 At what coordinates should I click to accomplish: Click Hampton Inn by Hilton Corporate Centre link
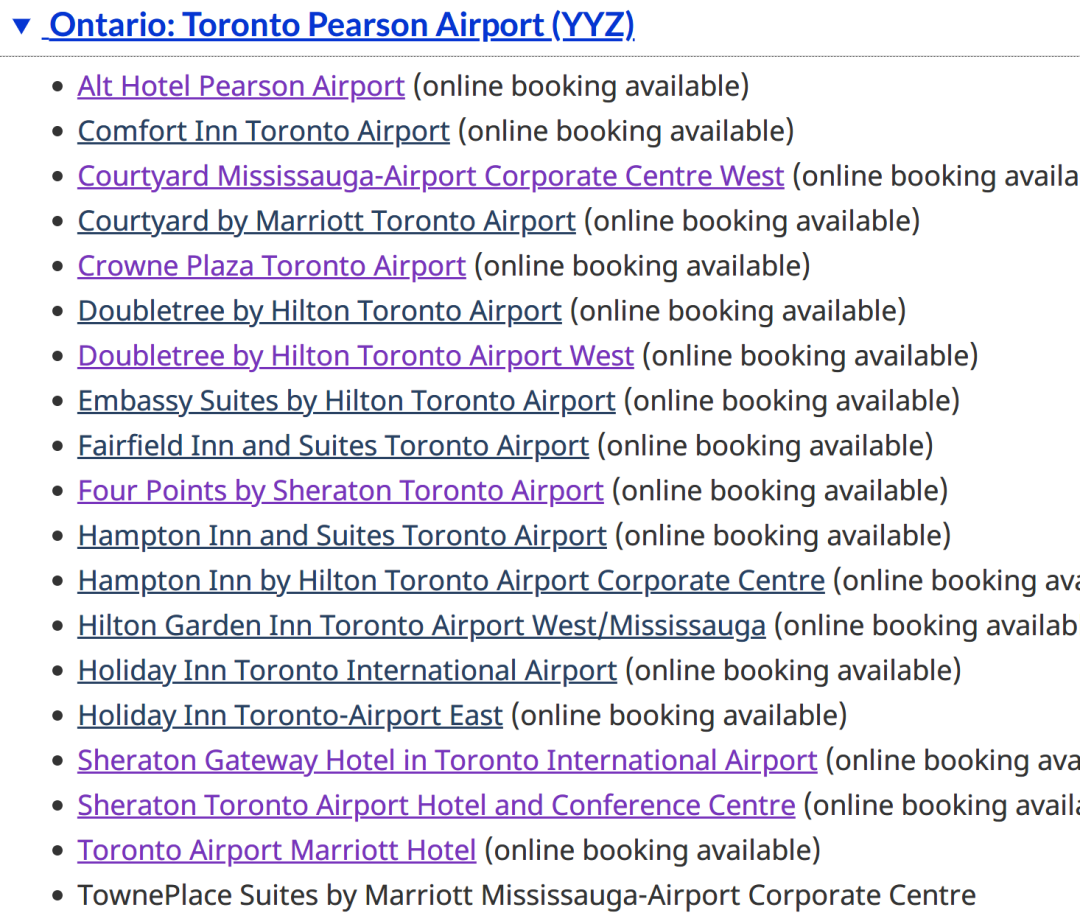tap(451, 580)
